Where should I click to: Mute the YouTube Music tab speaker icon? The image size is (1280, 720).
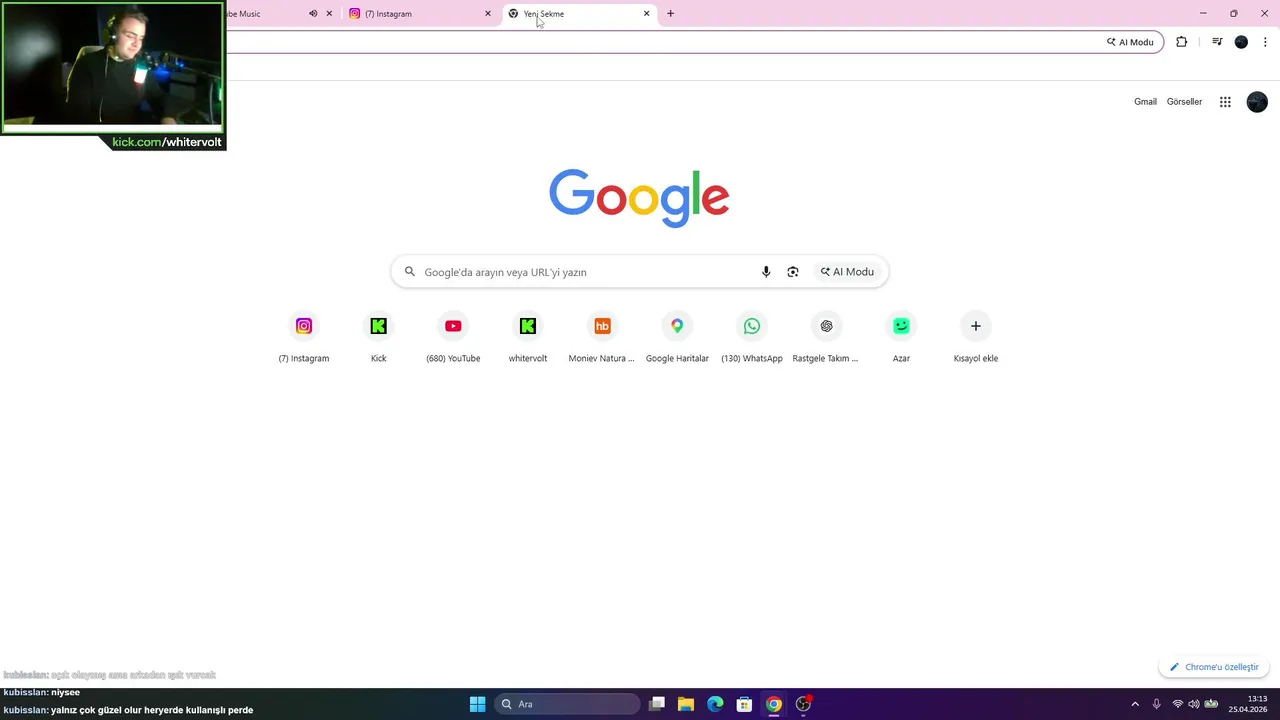click(x=313, y=14)
